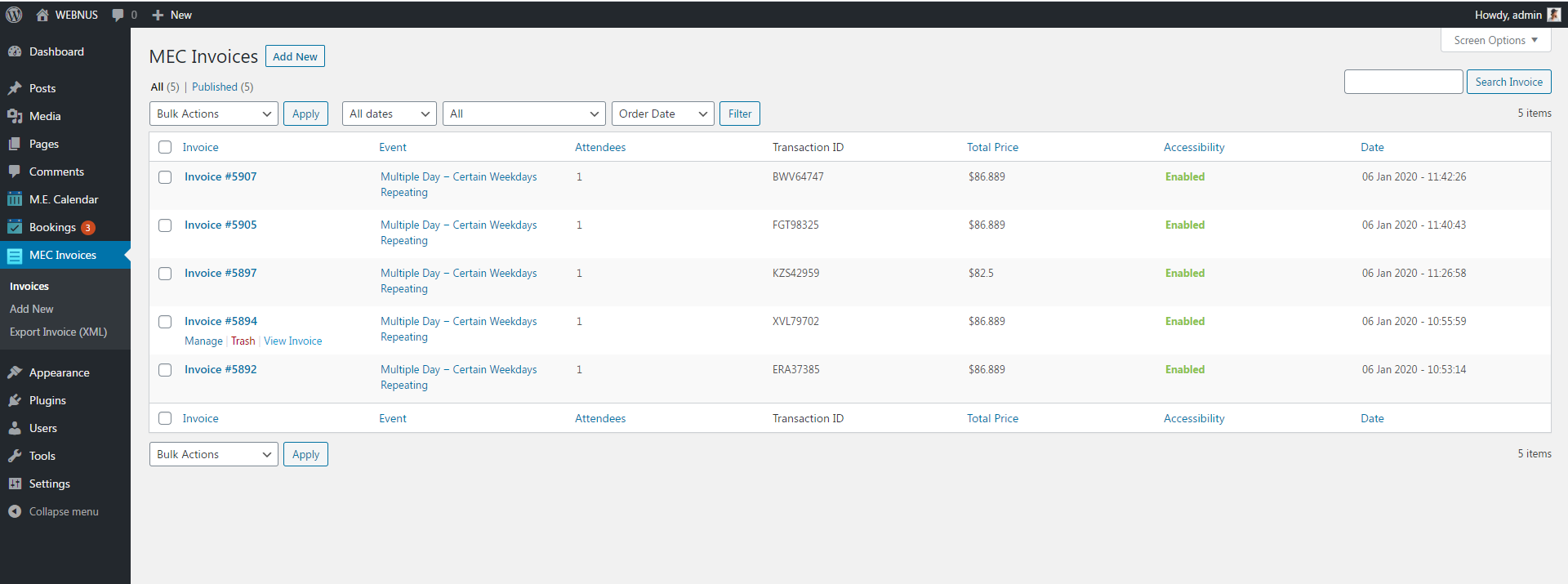
Task: Open event link for Invoice #5905
Action: coord(459,233)
